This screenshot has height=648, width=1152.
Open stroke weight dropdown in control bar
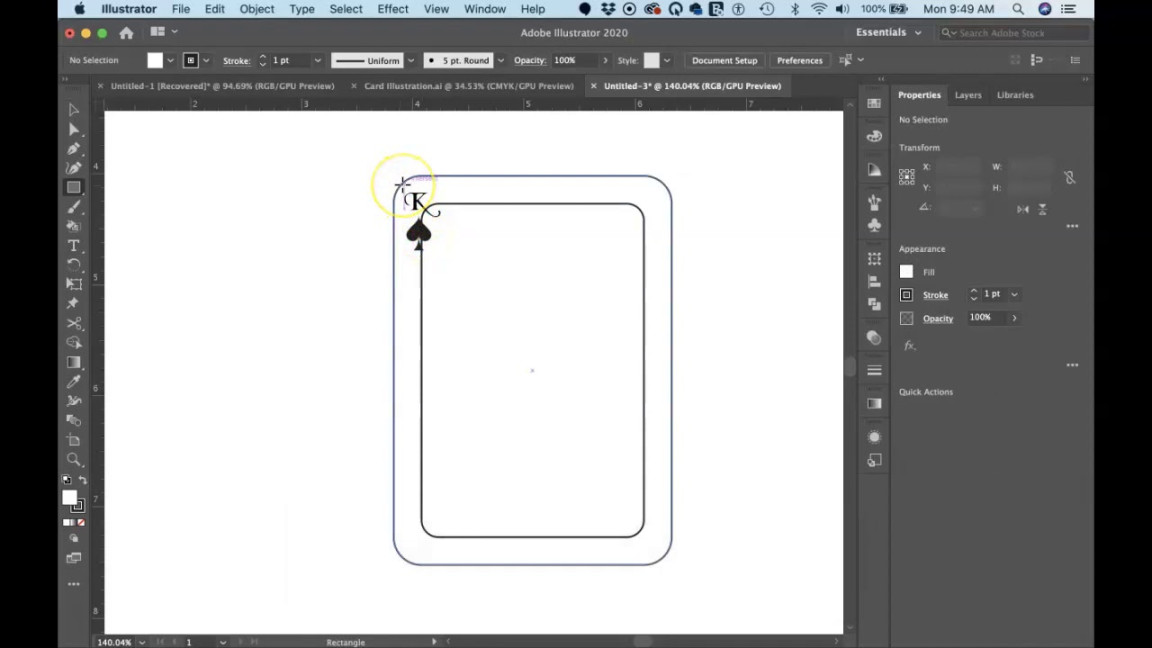[317, 60]
